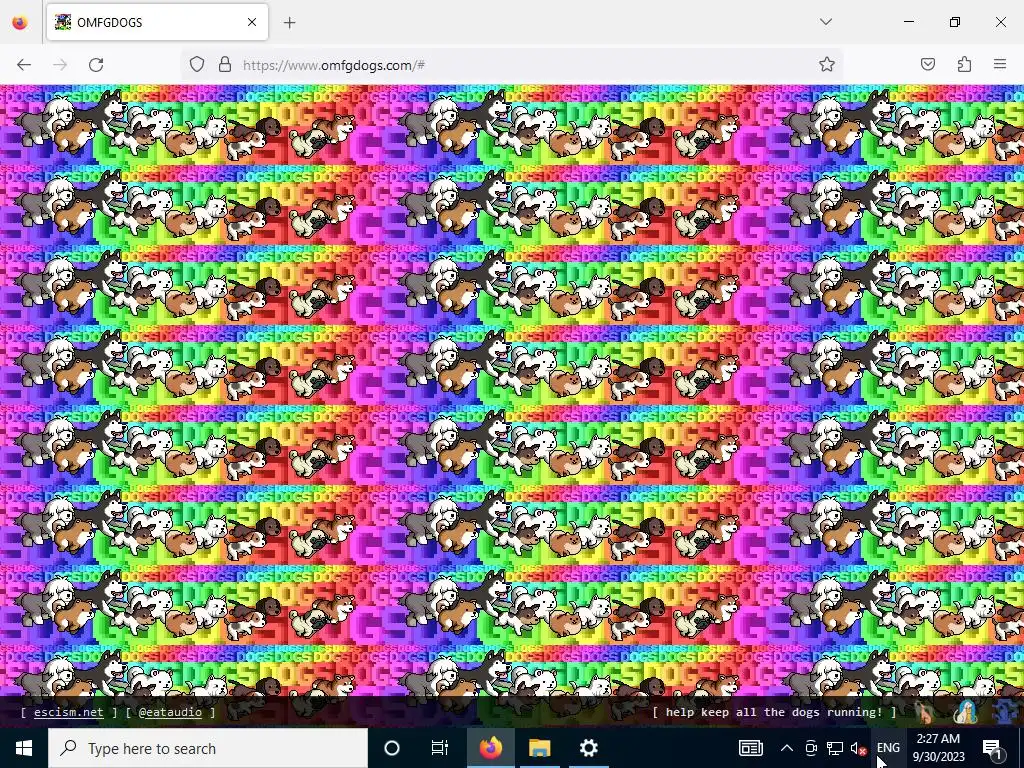The height and width of the screenshot is (768, 1024).
Task: Click the taskbar search box
Action: (208, 748)
